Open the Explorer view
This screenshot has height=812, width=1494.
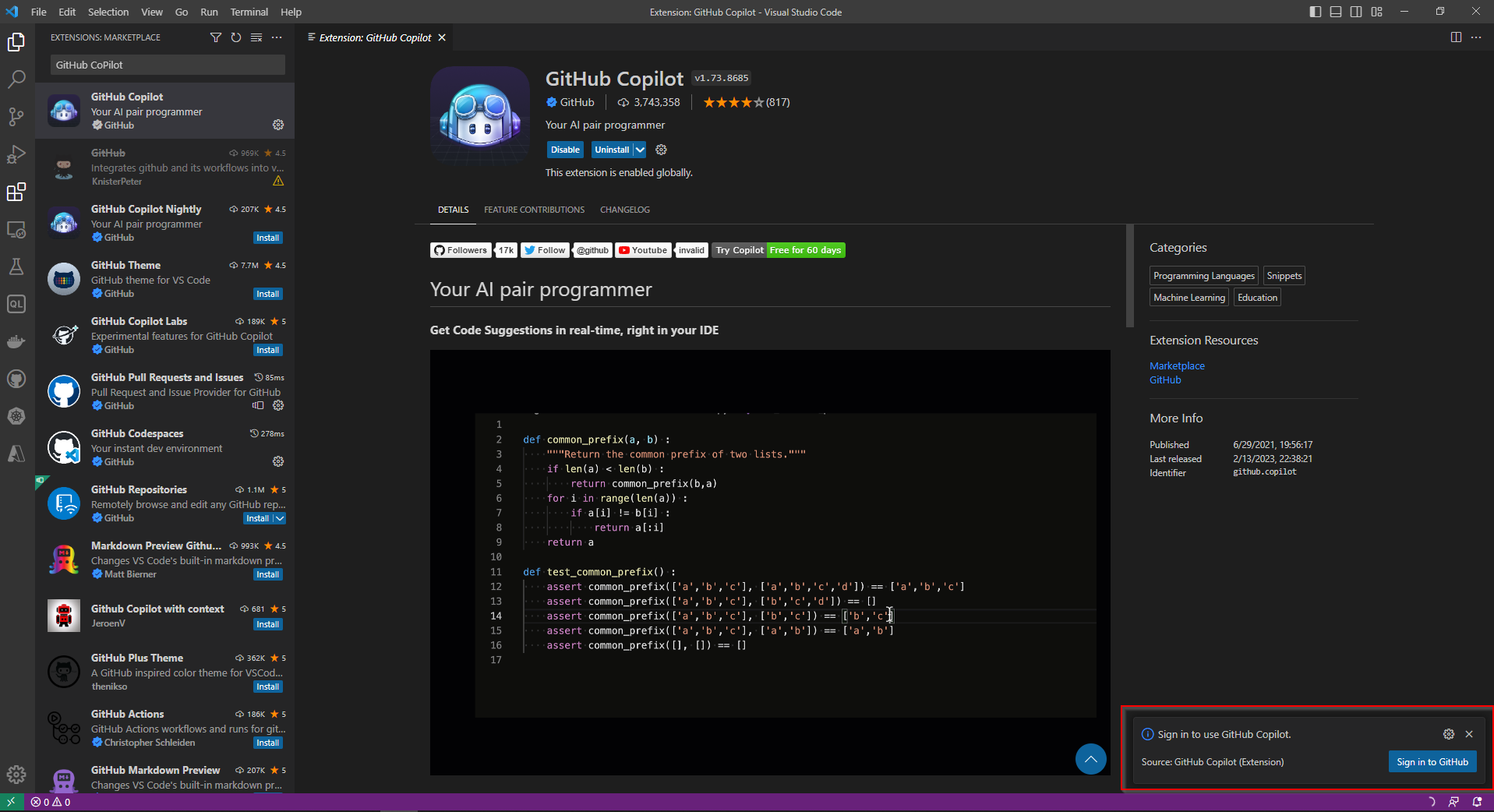16,42
